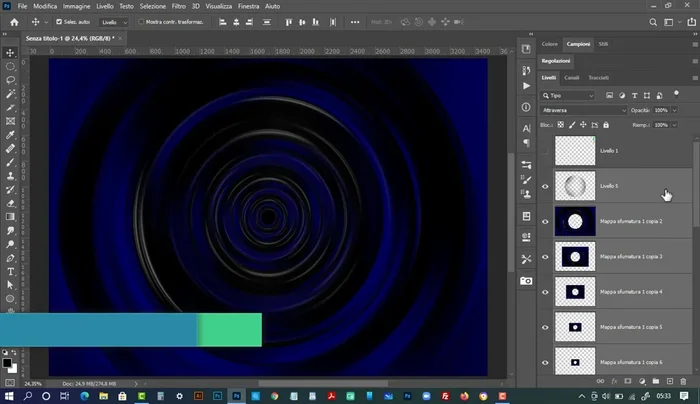700x404 pixels.
Task: Click the Home icon in options bar
Action: (14, 21)
